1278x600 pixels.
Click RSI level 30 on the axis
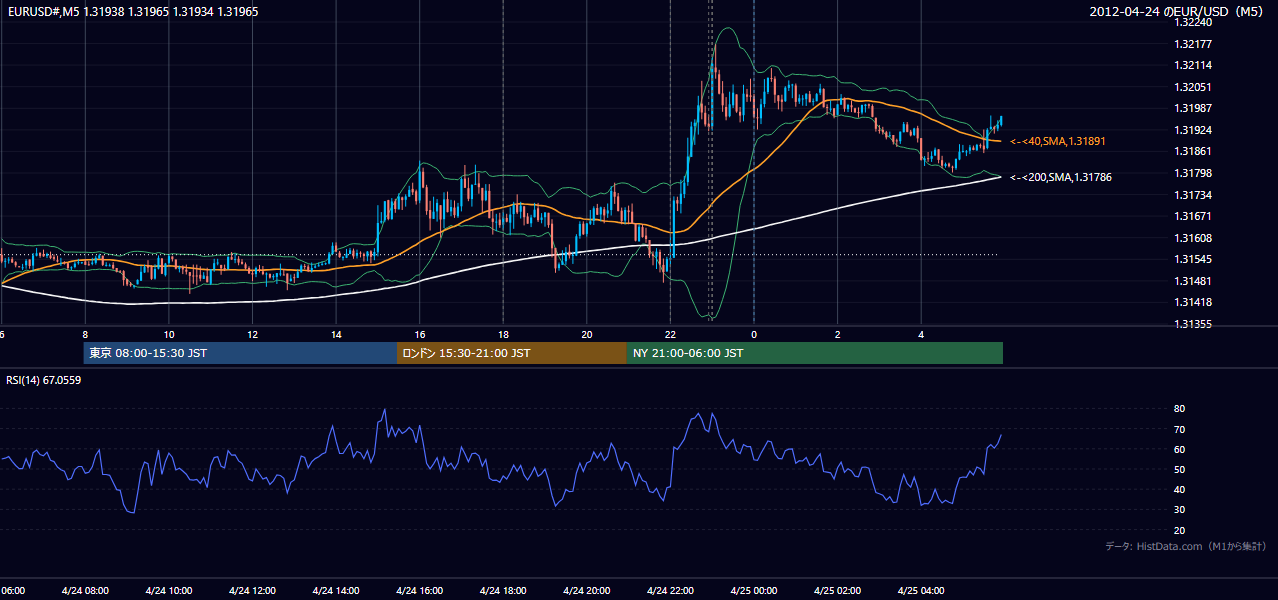click(1179, 510)
